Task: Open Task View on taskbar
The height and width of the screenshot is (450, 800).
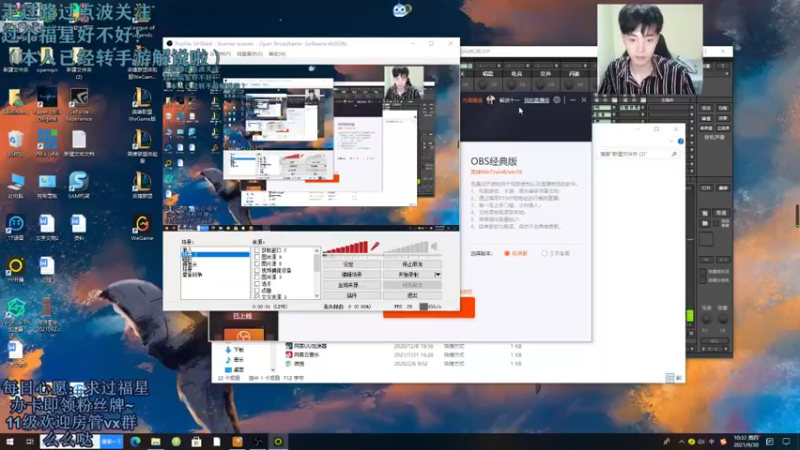Action: (x=30, y=441)
